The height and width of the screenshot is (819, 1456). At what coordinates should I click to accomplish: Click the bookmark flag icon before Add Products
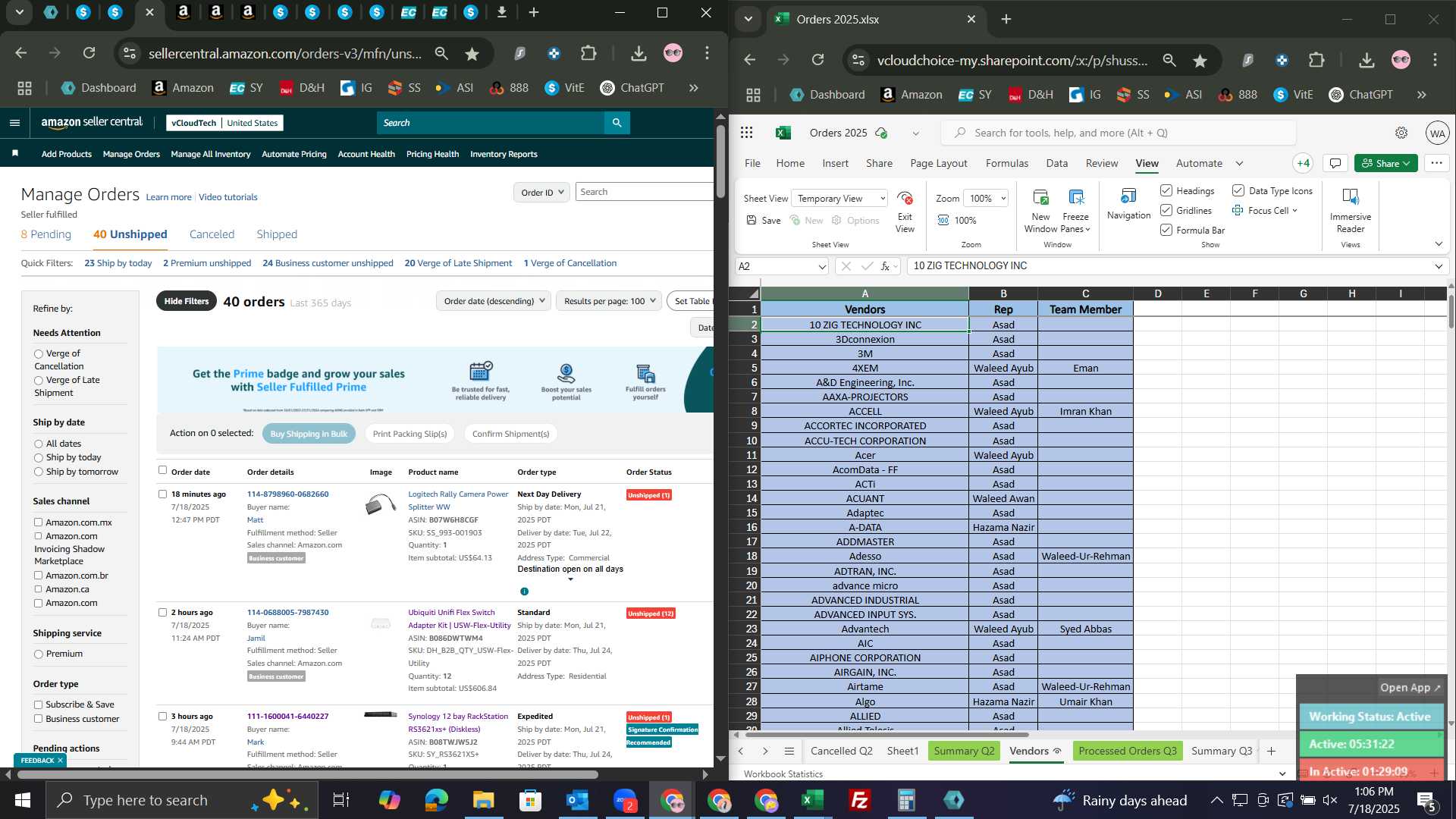pos(15,154)
